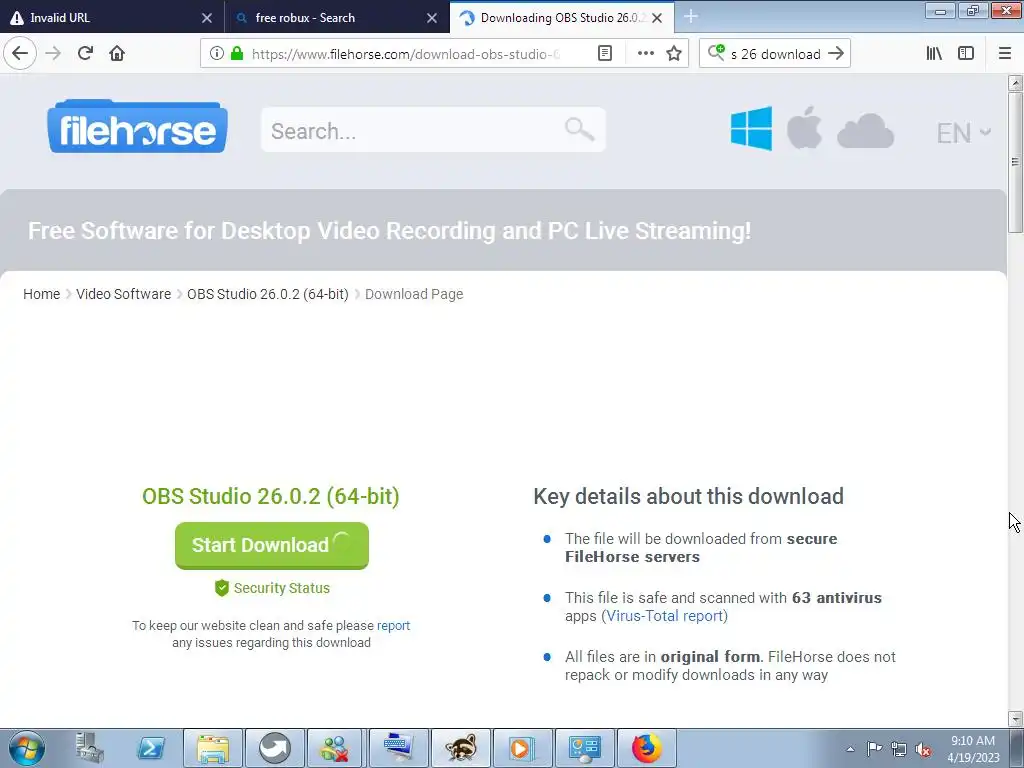The height and width of the screenshot is (768, 1024).
Task: Click the Action Center flag tray icon
Action: coord(874,748)
